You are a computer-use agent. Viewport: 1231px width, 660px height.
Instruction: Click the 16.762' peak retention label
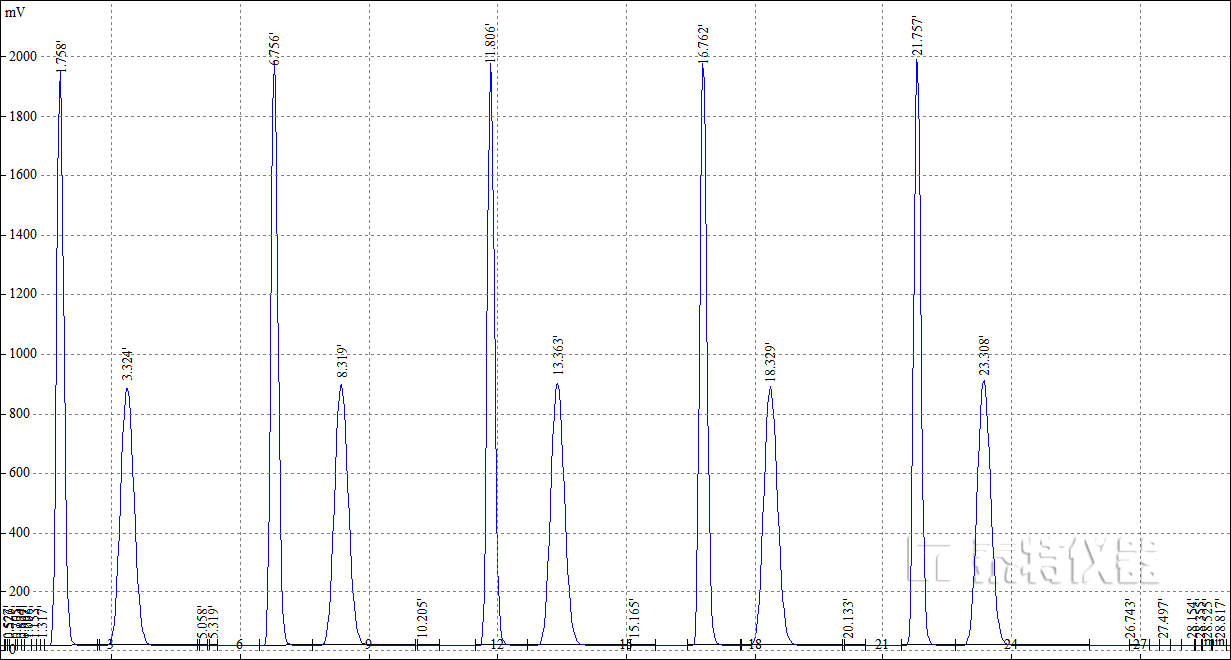click(704, 45)
